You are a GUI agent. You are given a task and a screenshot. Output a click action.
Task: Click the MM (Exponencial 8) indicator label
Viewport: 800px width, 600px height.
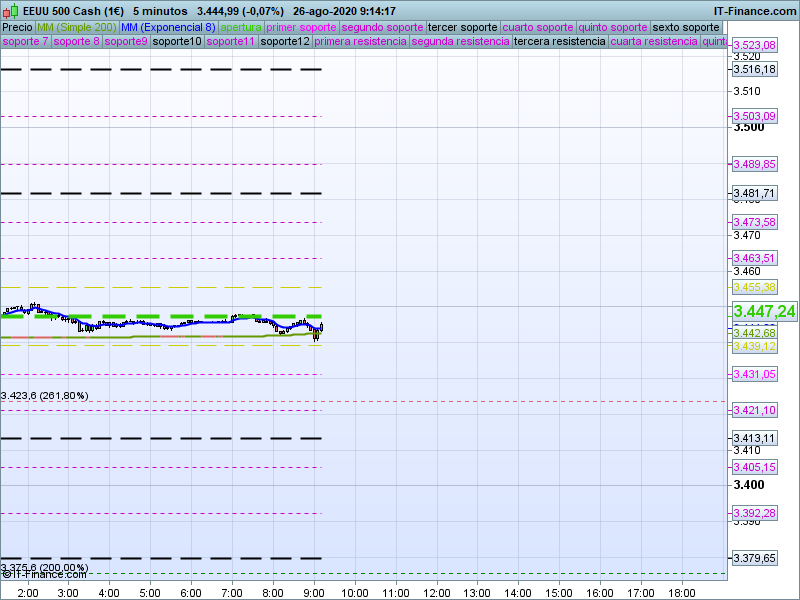pyautogui.click(x=161, y=27)
